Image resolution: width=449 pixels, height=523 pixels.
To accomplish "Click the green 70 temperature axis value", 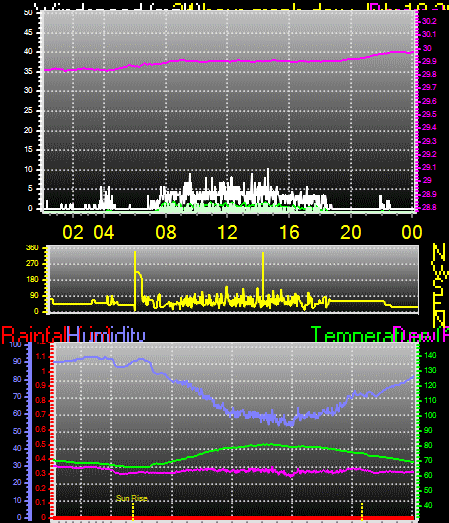I will click(428, 460).
